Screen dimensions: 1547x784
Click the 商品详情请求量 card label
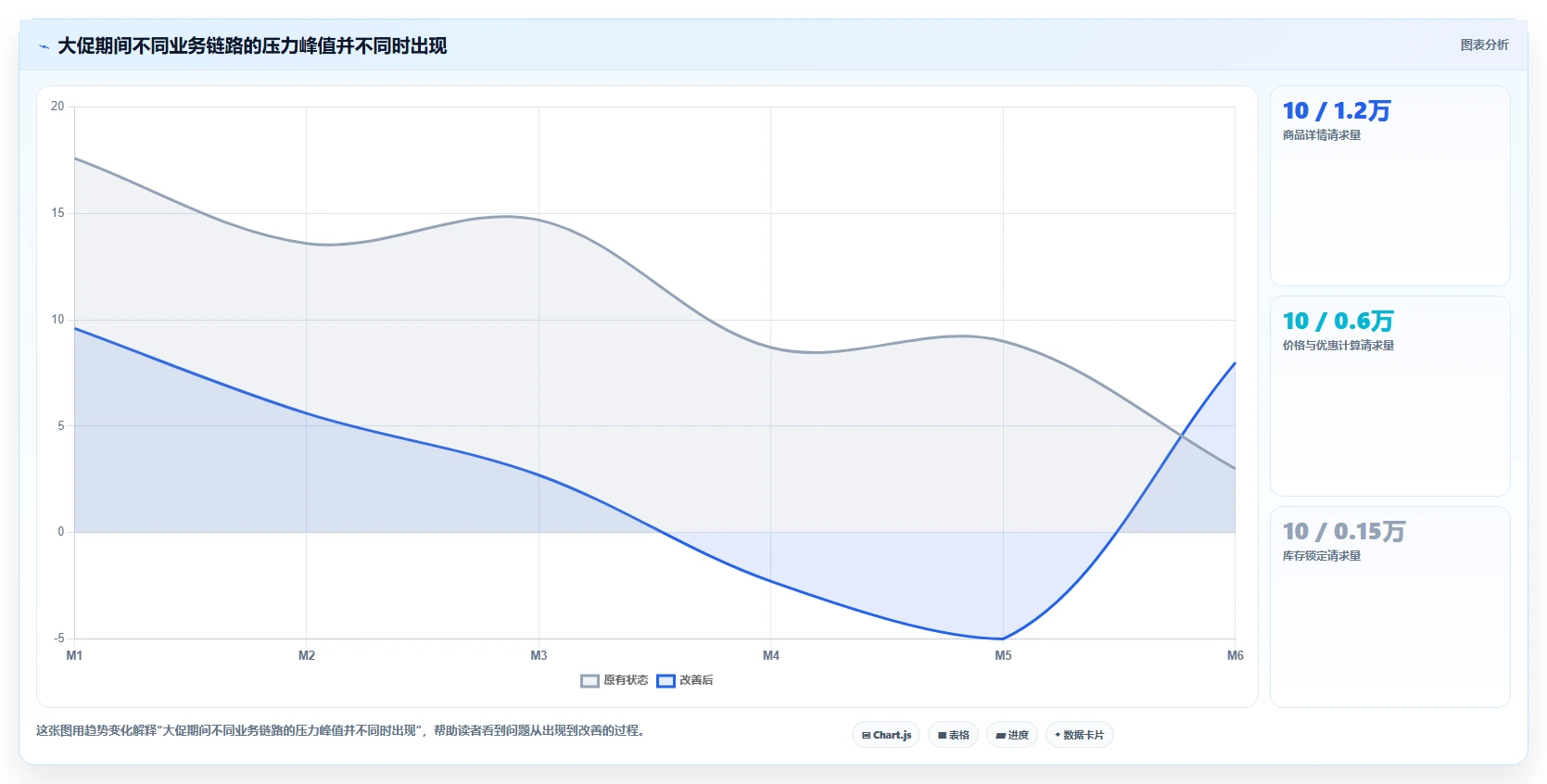point(1322,135)
